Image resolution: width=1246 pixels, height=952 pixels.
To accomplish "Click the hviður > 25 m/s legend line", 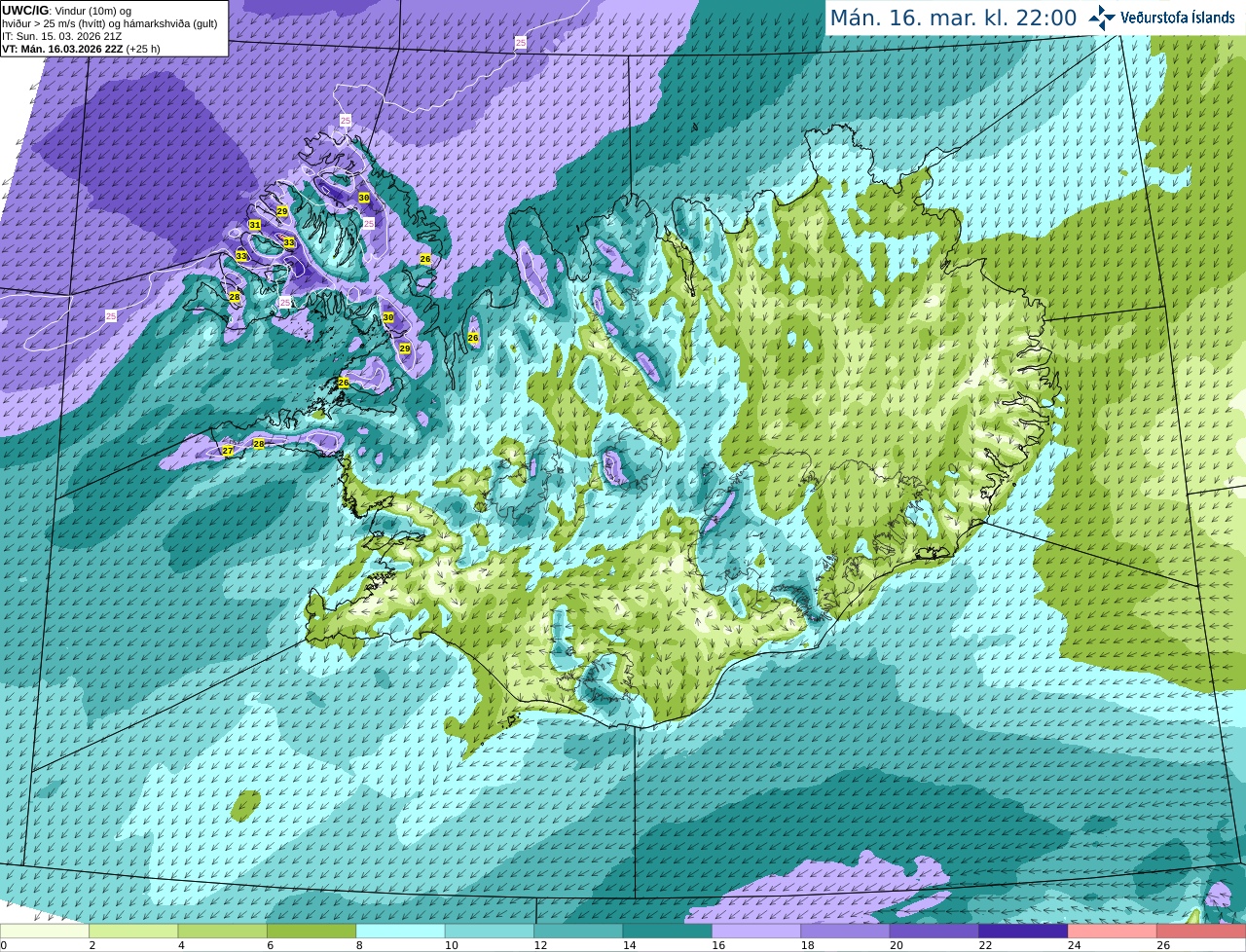I will (110, 23).
